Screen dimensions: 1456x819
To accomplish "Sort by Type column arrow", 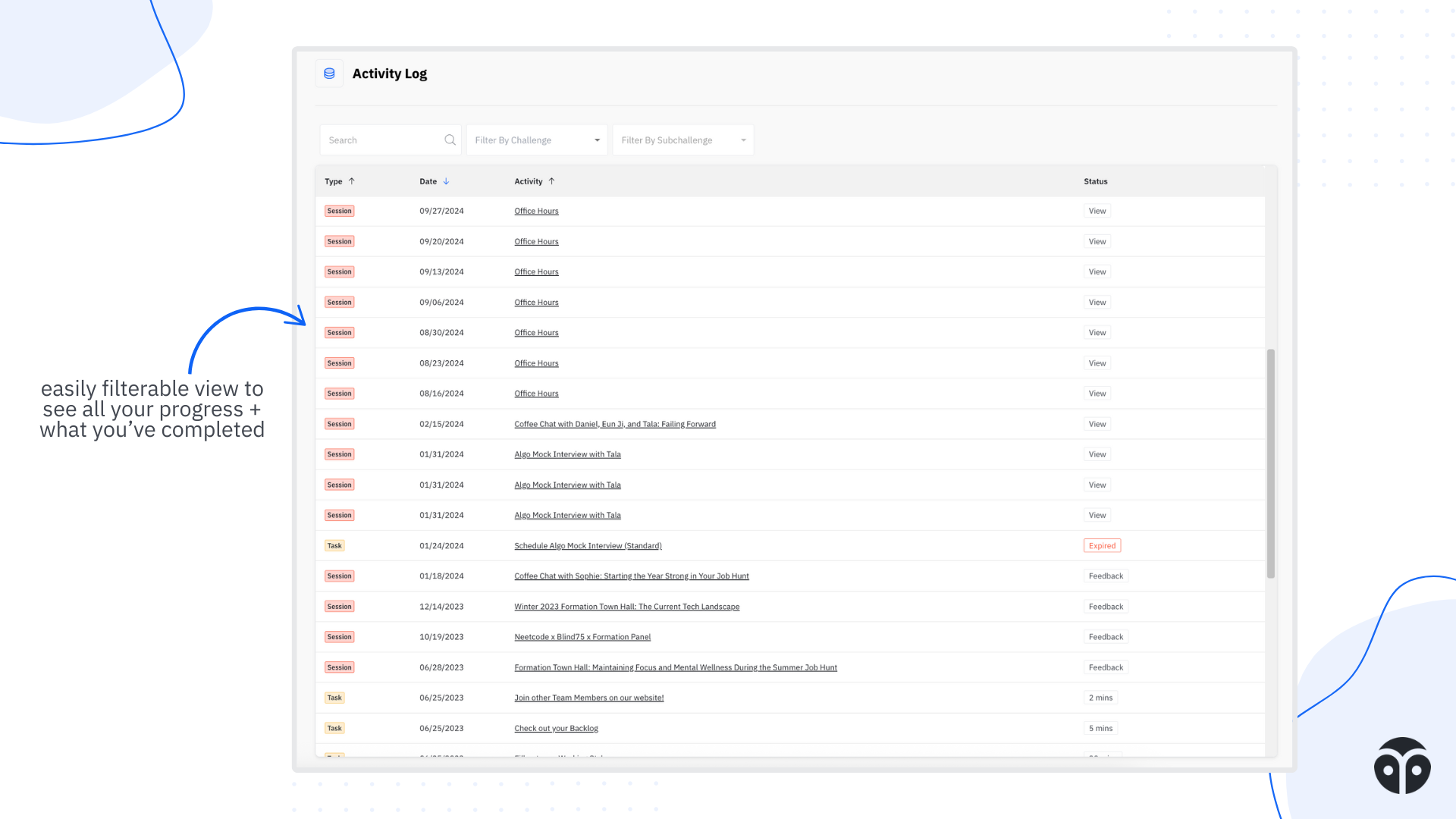I will click(x=352, y=181).
